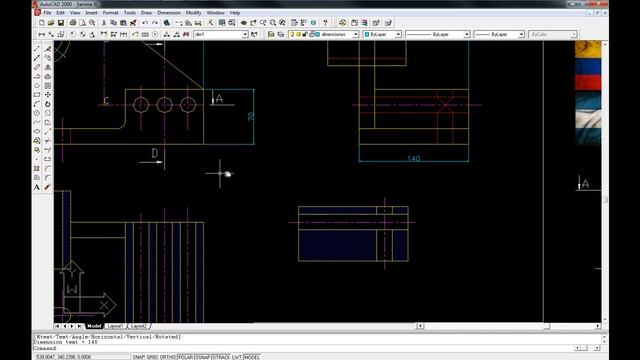Open the dimension style dropdown

click(x=245, y=35)
